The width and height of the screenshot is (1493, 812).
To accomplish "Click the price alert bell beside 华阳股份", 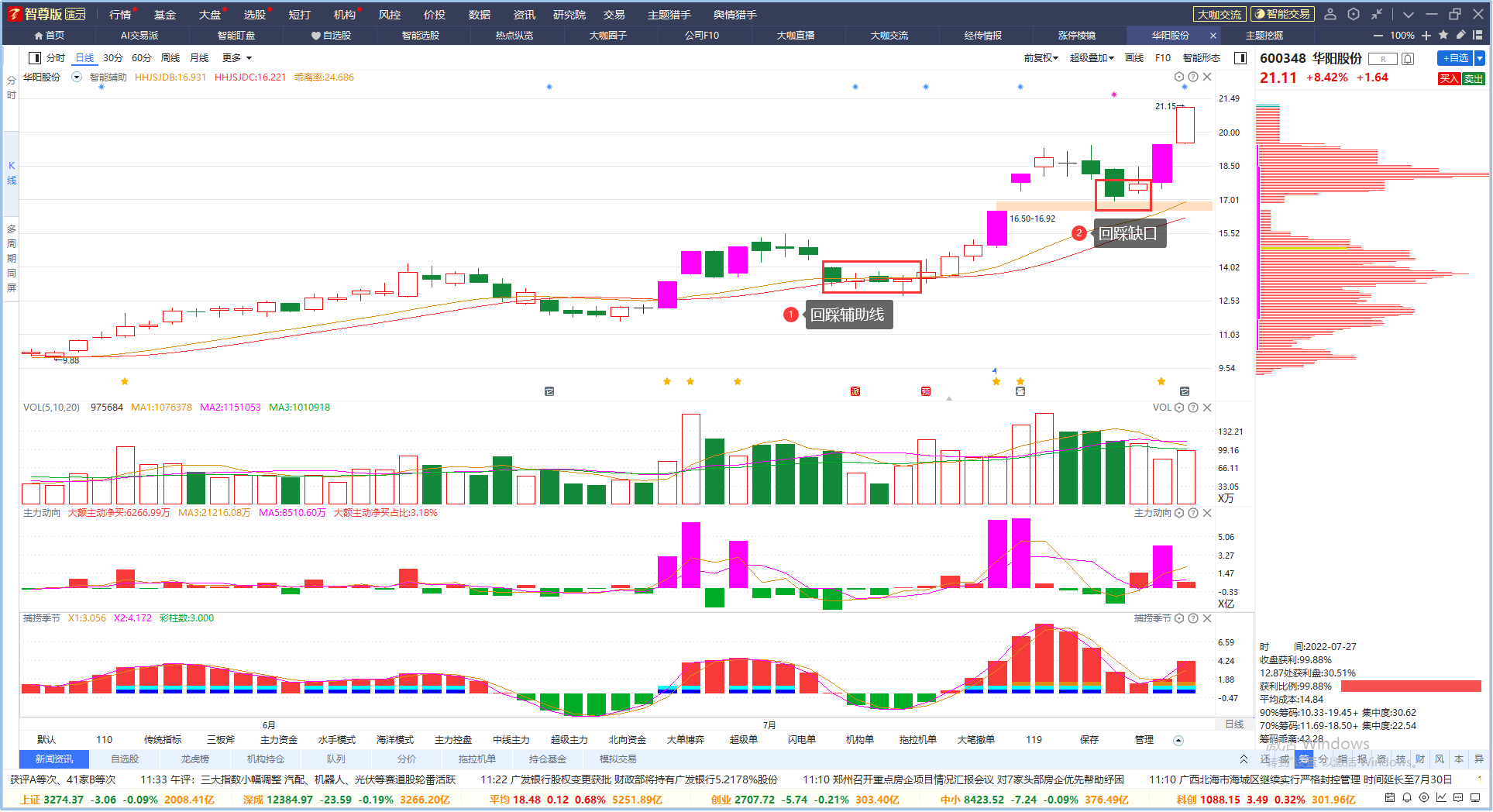I will click(x=1409, y=59).
